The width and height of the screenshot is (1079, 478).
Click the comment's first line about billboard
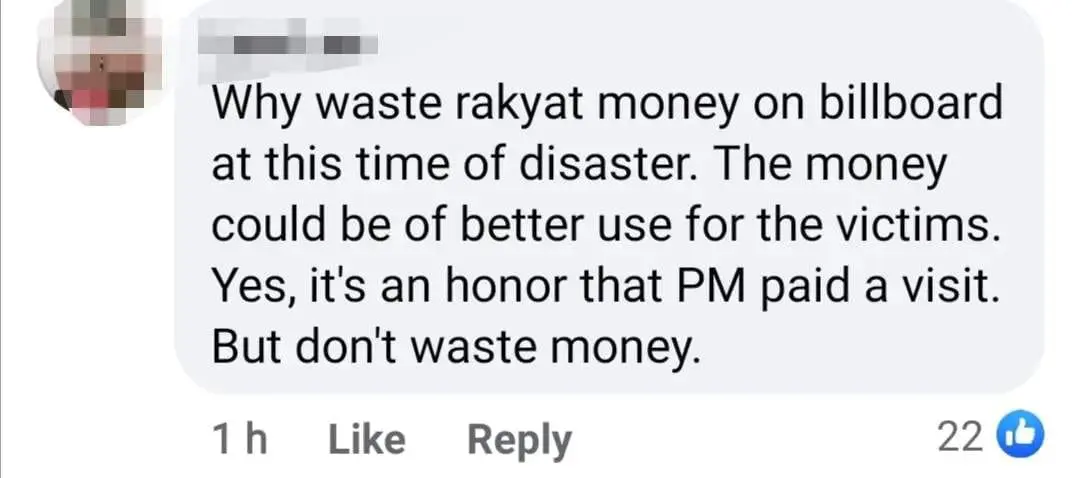[606, 106]
